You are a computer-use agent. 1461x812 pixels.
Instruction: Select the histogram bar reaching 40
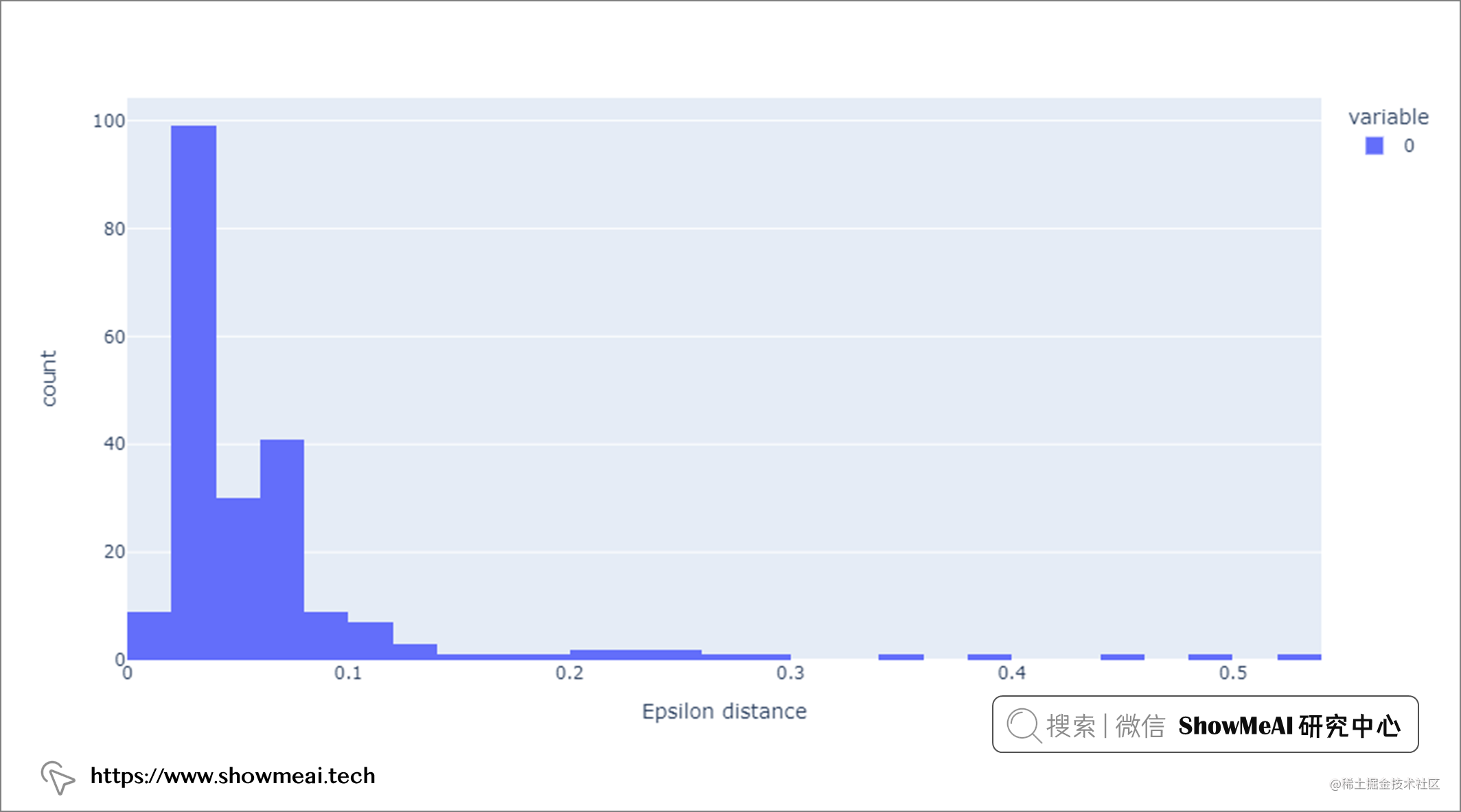click(282, 549)
